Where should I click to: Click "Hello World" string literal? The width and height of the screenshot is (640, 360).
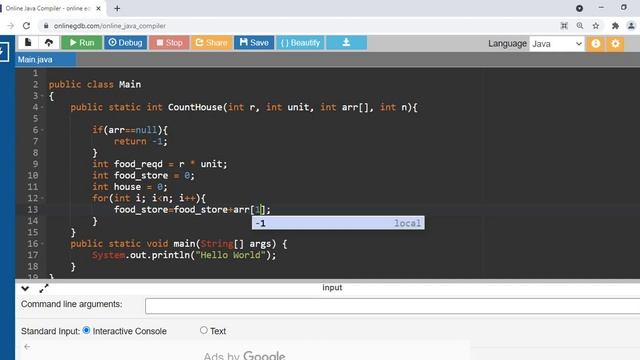[230, 255]
